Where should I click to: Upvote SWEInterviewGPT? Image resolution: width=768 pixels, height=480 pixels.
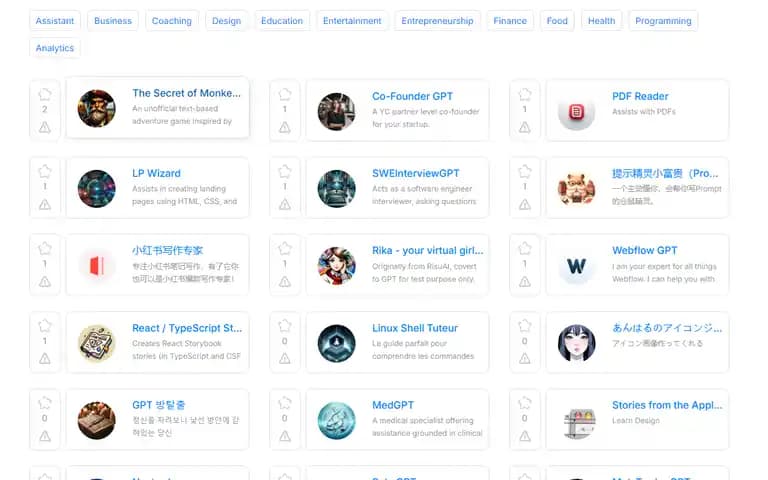(x=285, y=171)
